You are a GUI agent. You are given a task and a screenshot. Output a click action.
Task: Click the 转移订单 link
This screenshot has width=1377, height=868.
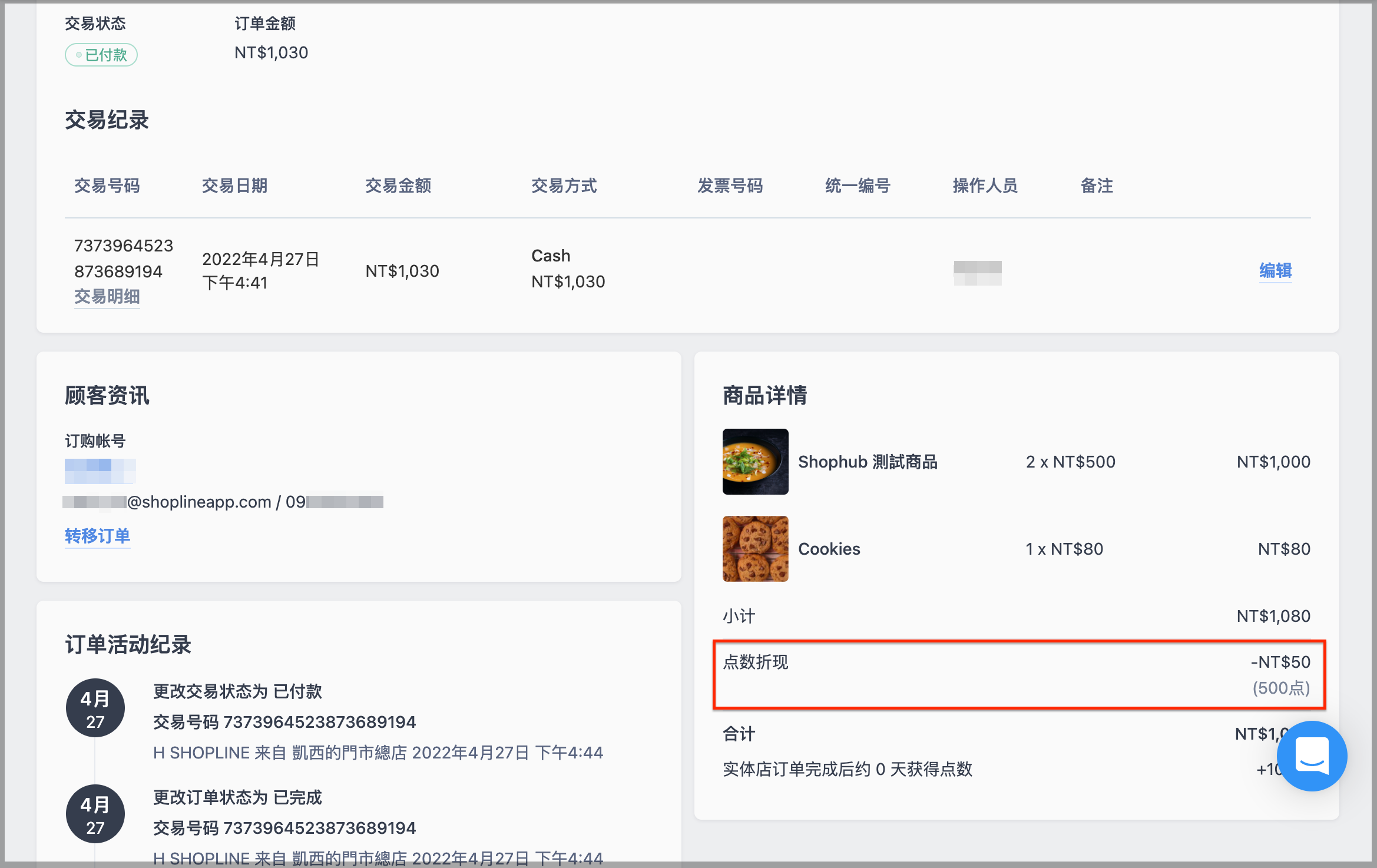pos(98,536)
